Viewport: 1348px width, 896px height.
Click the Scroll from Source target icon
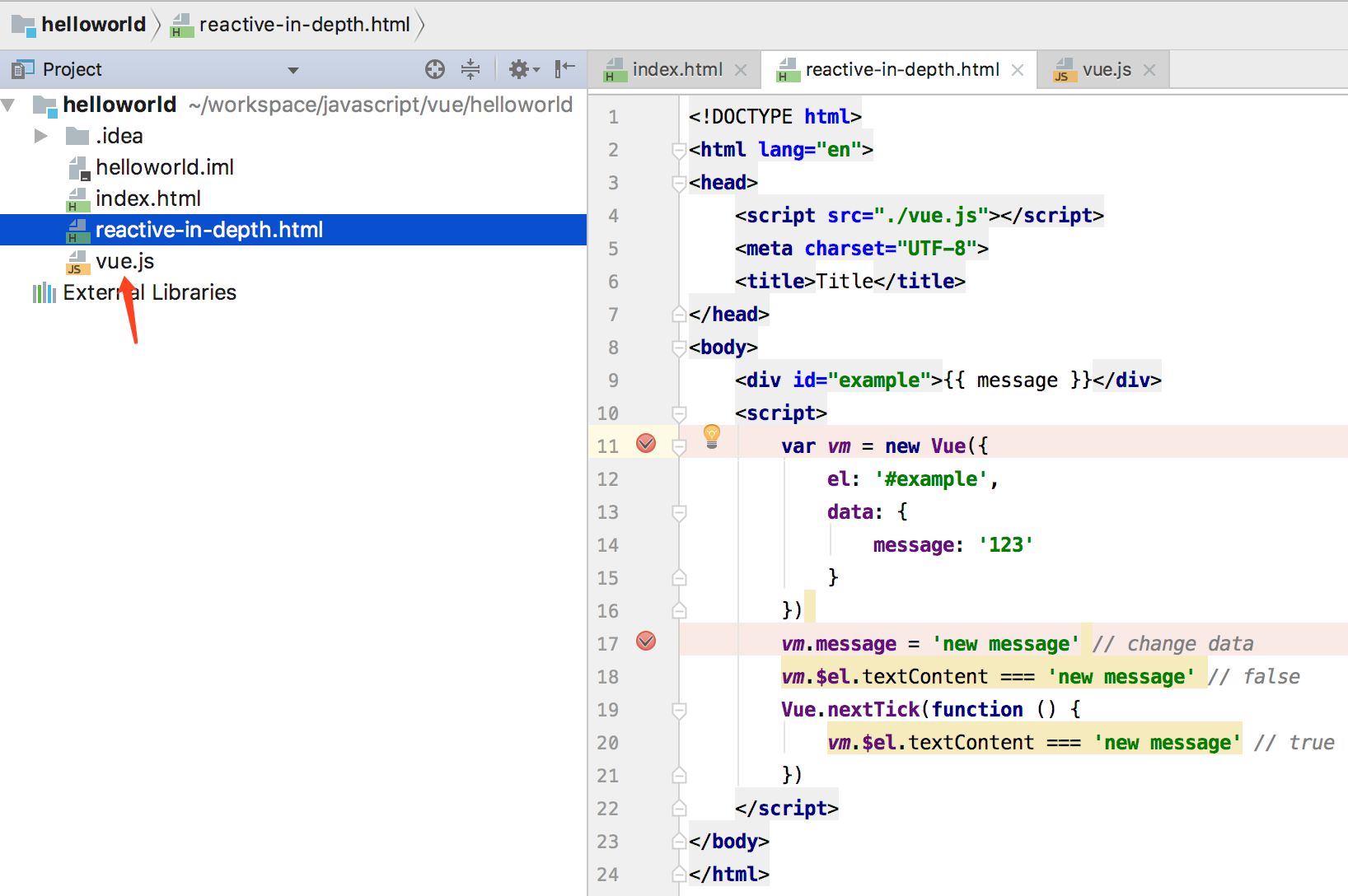tap(435, 69)
